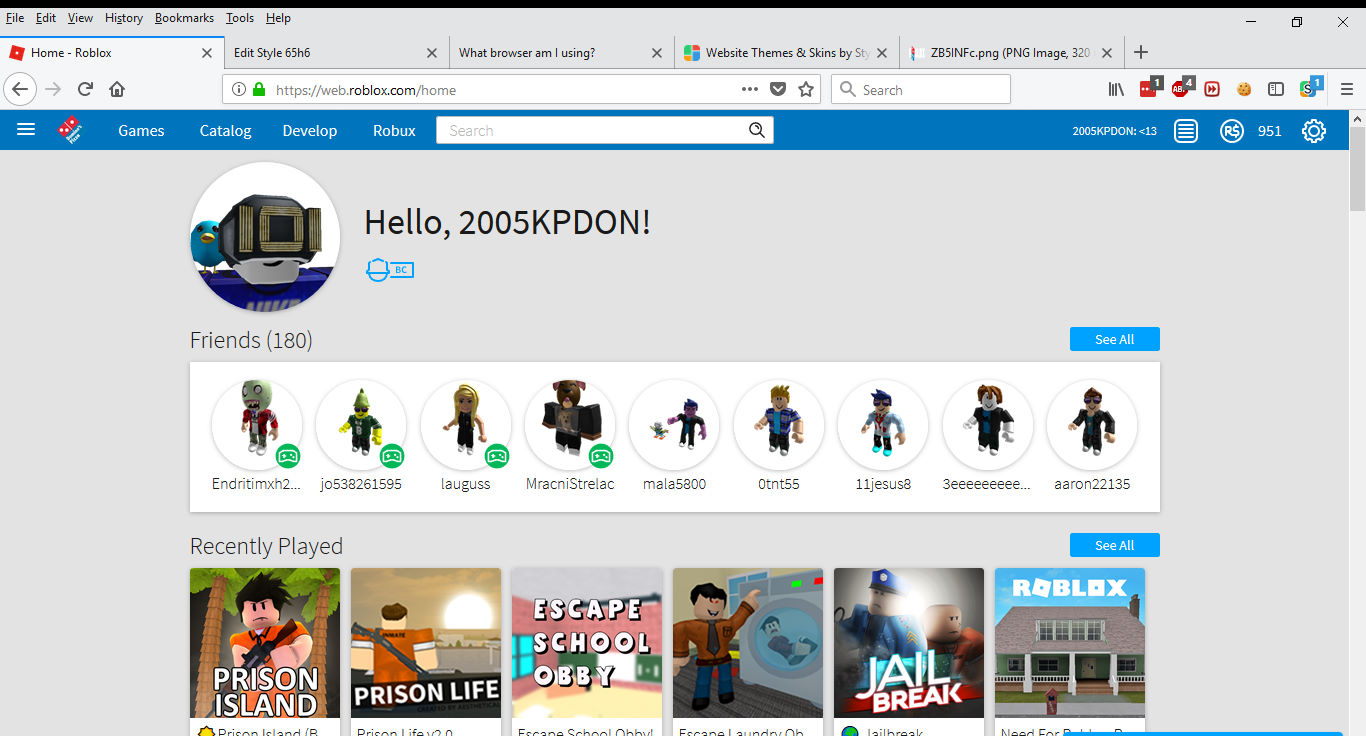Switch to Website Themes & Skins tab
The image size is (1366, 736).
[x=786, y=53]
